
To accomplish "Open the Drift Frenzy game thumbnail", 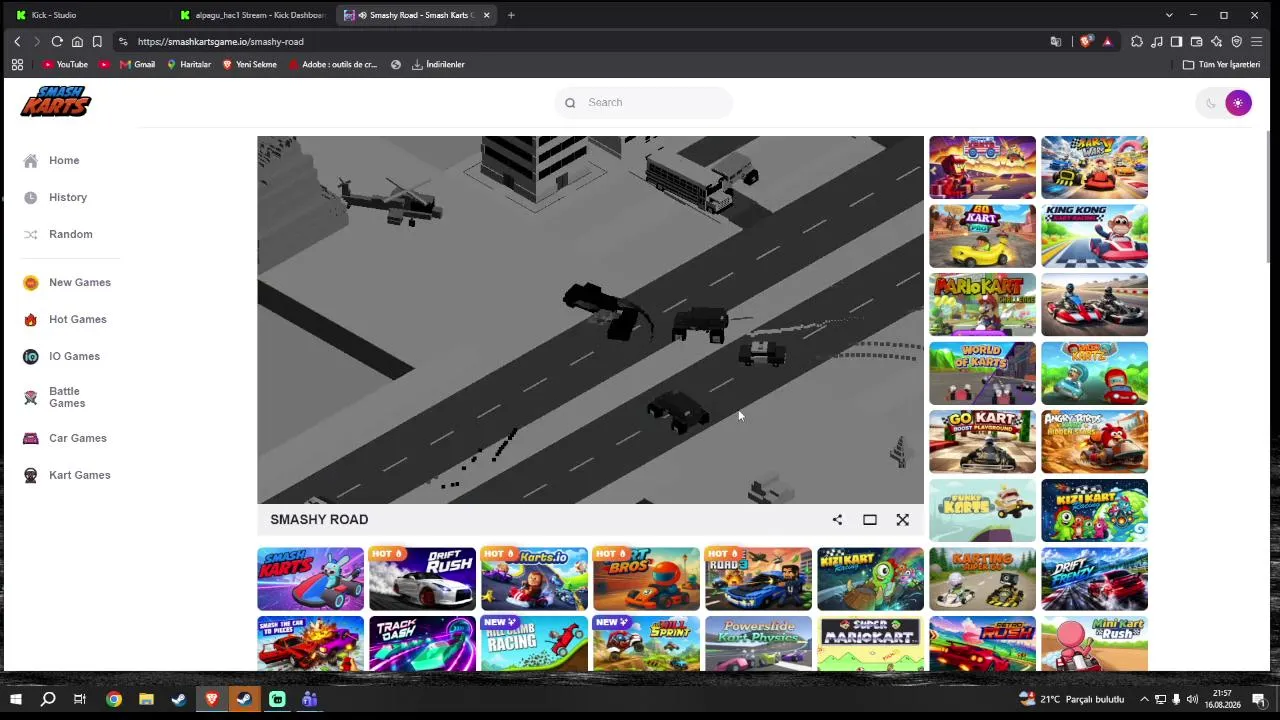I will click(1095, 578).
